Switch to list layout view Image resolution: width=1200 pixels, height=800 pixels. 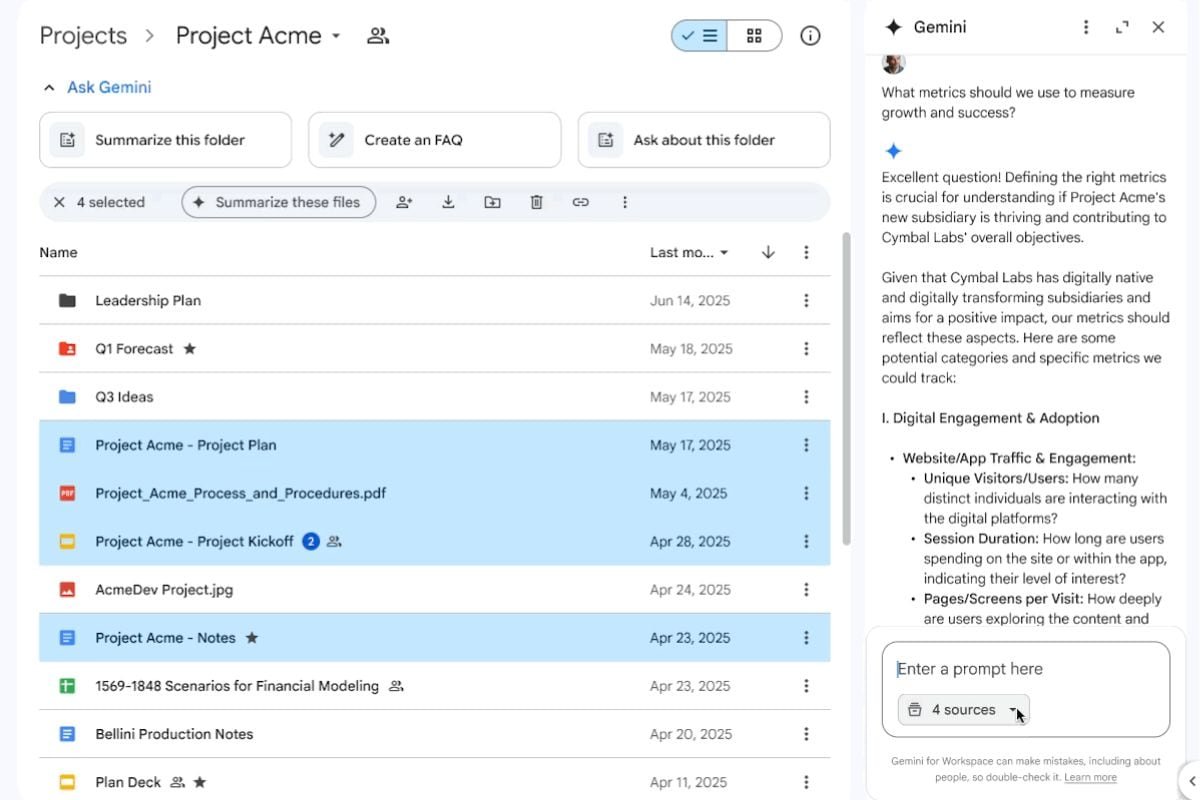(699, 36)
